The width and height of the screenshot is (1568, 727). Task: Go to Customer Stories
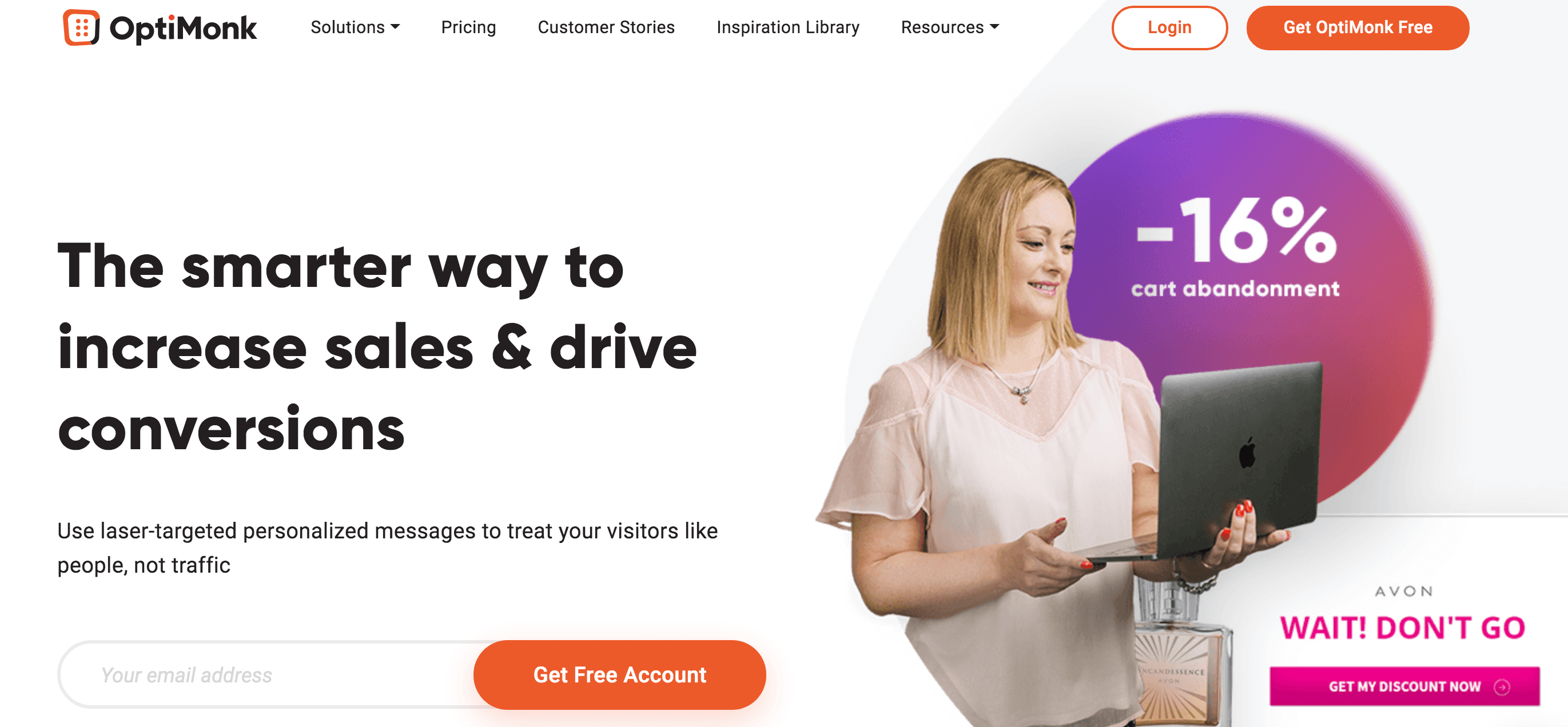pyautogui.click(x=606, y=27)
